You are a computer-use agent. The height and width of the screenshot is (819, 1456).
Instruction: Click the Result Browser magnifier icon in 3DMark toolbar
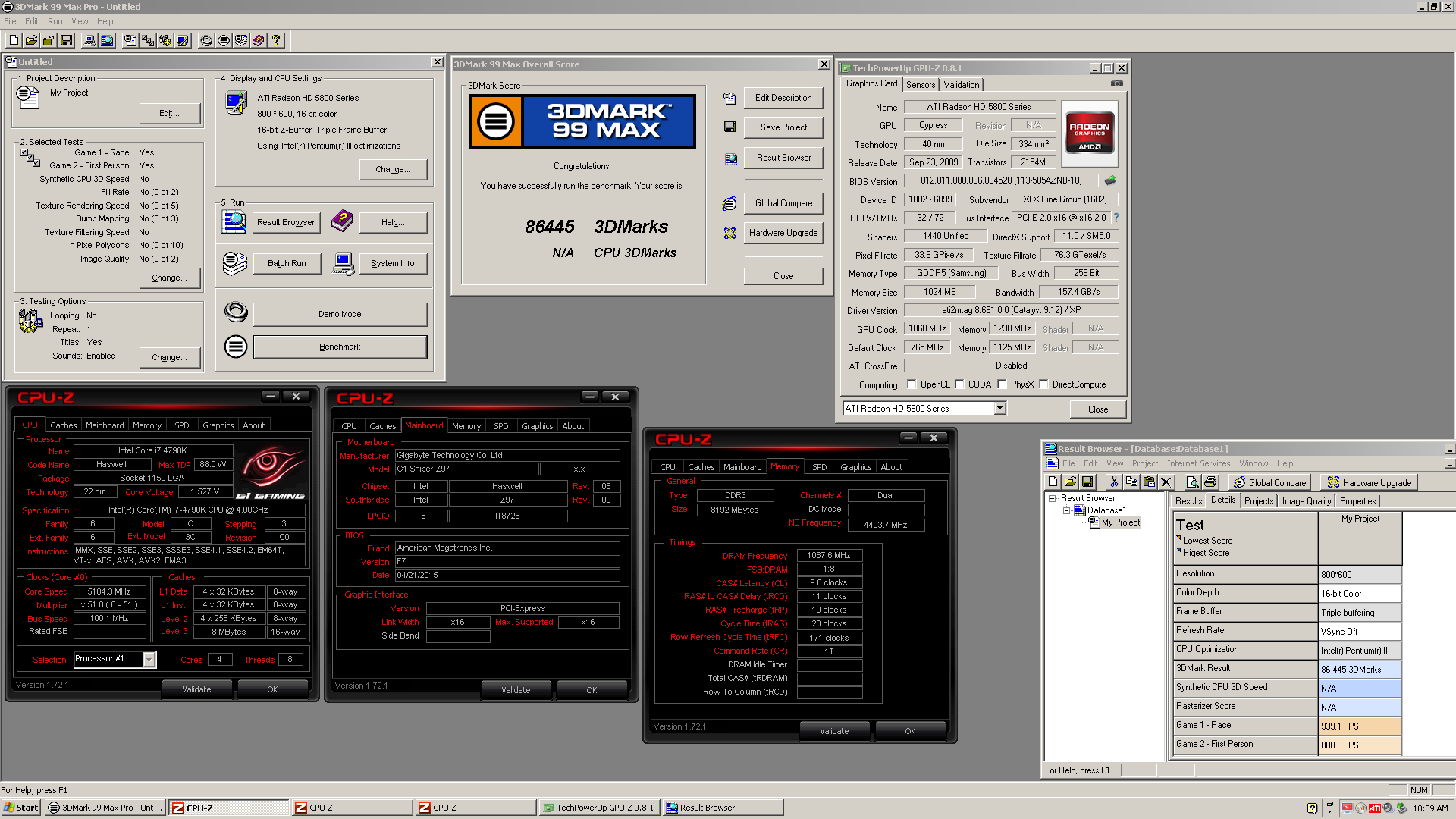coord(107,40)
